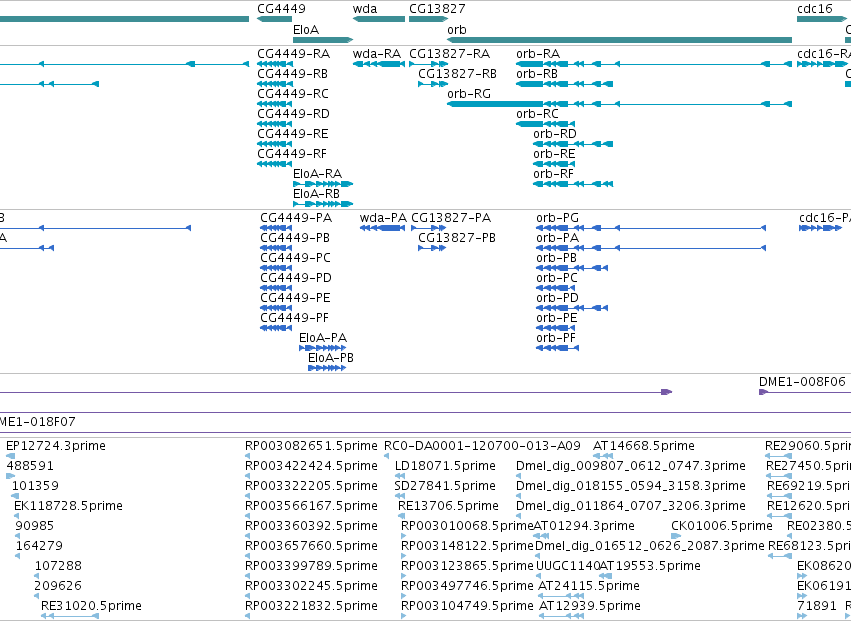Select protein CG4449-PE
851x621 pixels.
click(295, 299)
